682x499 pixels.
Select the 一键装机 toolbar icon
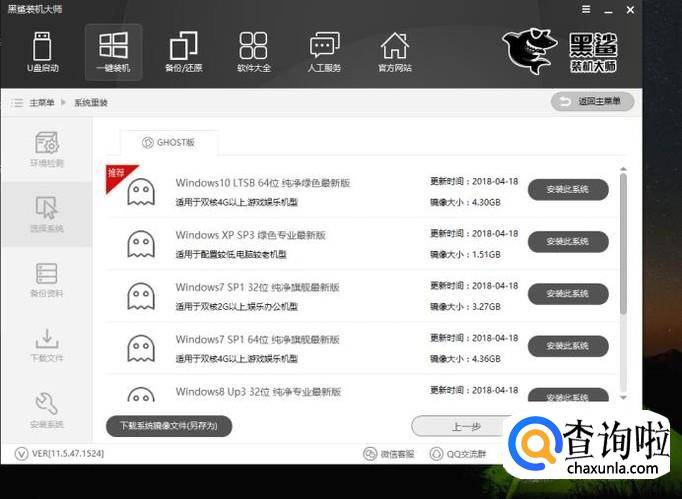point(113,52)
